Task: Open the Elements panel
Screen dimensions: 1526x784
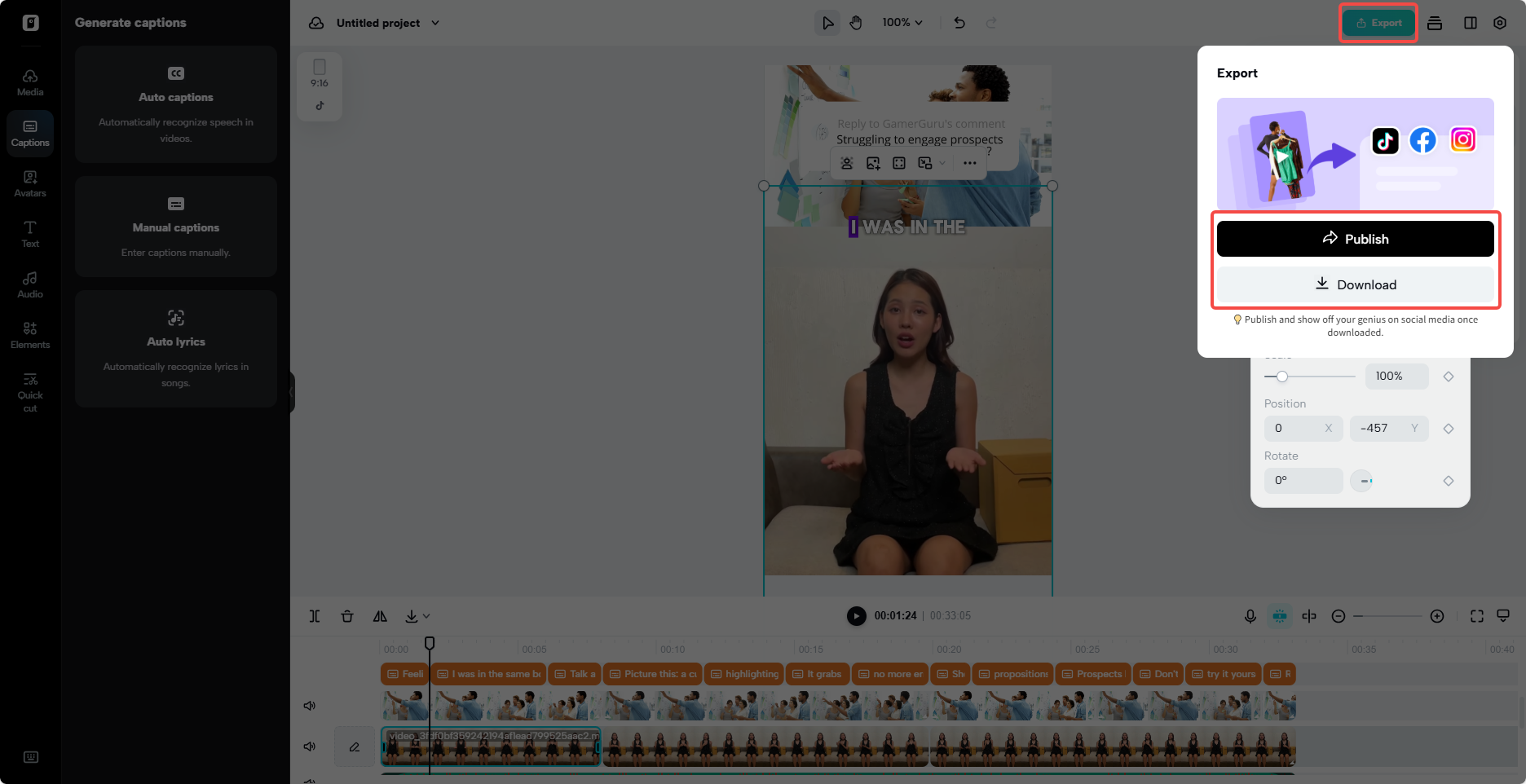Action: [29, 334]
